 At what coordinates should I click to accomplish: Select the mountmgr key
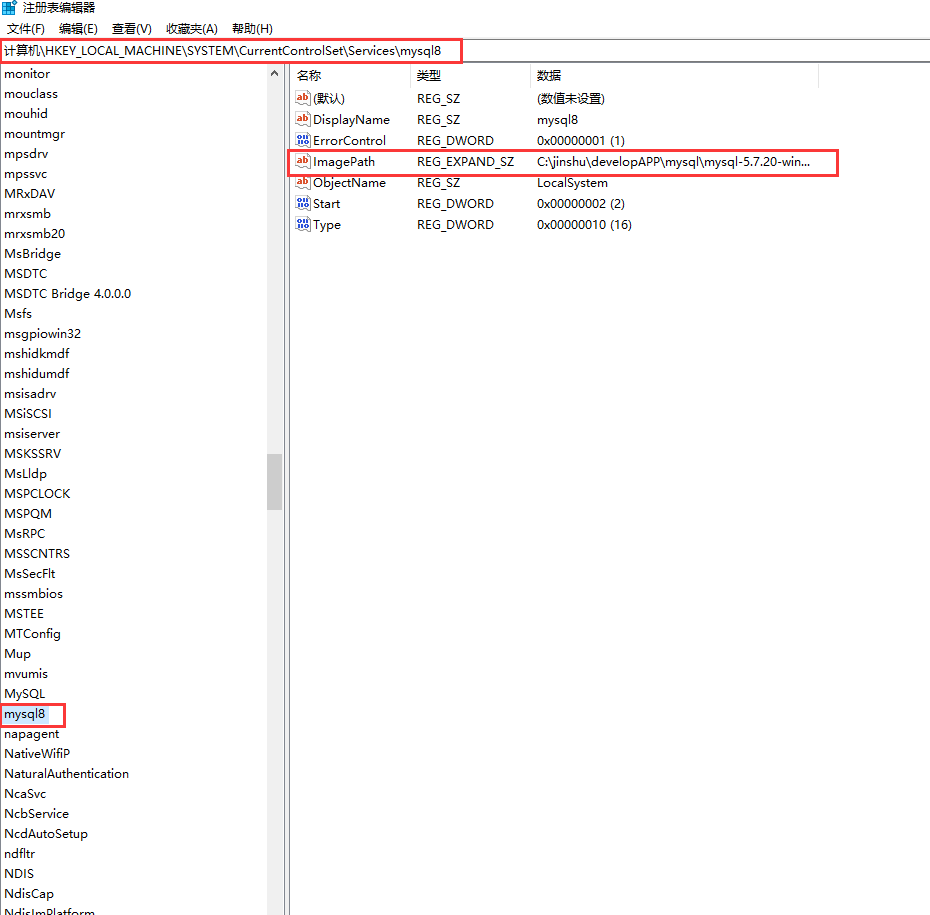[x=34, y=133]
